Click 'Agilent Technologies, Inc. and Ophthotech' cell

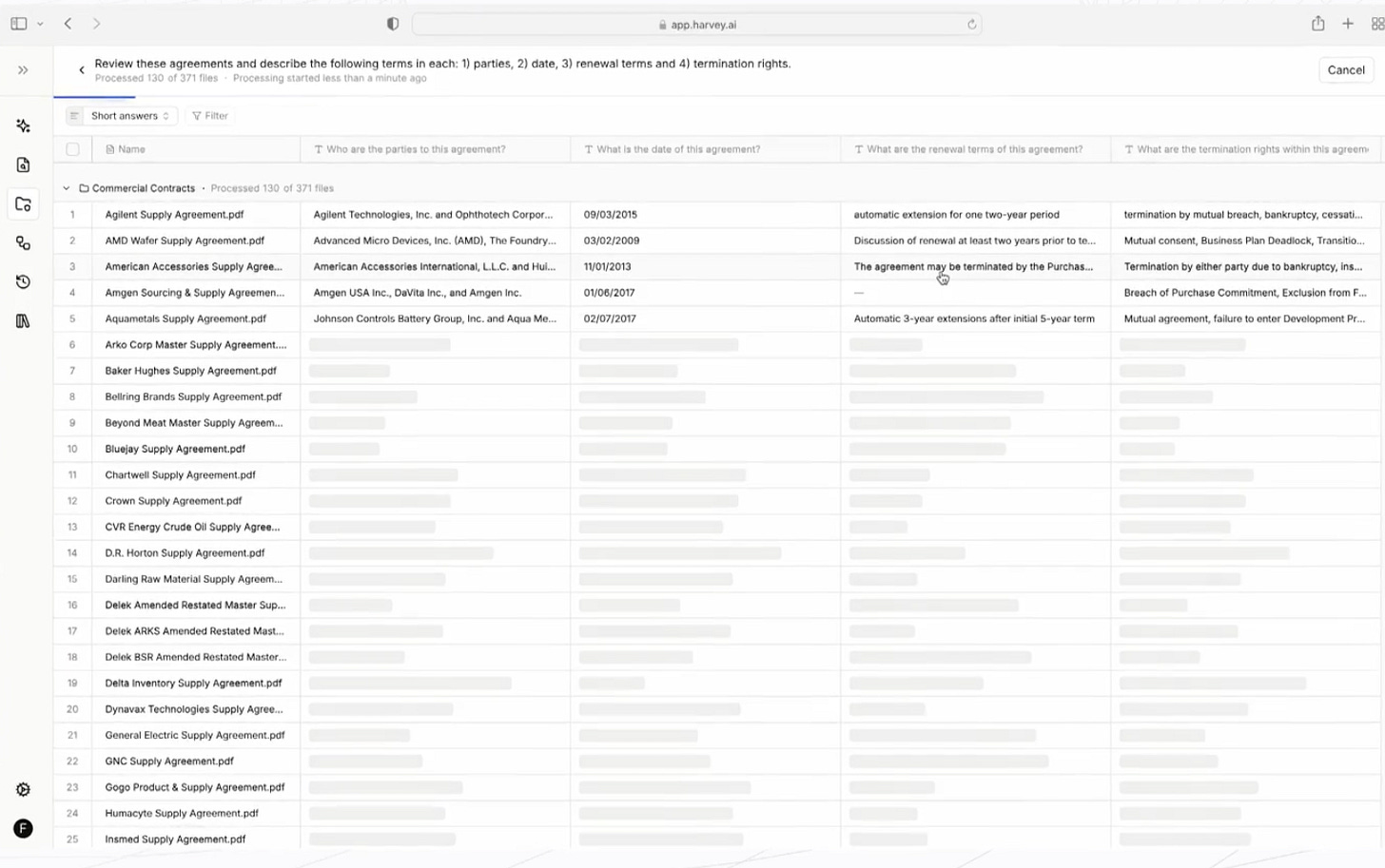[x=436, y=215]
